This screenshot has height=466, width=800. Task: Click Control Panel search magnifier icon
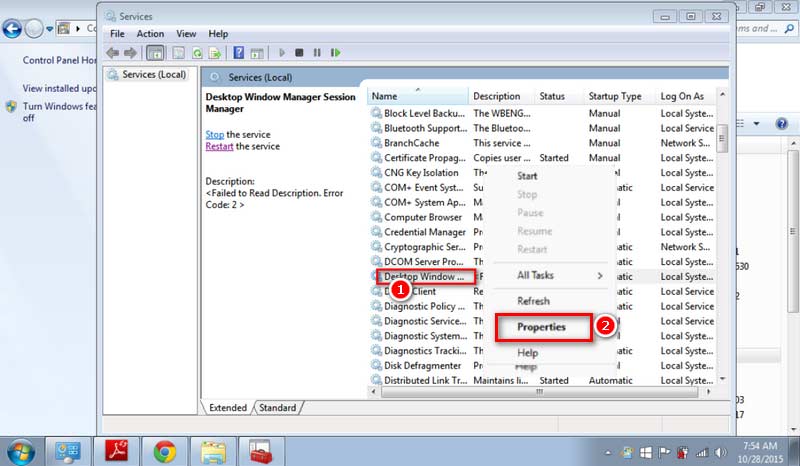pos(789,29)
